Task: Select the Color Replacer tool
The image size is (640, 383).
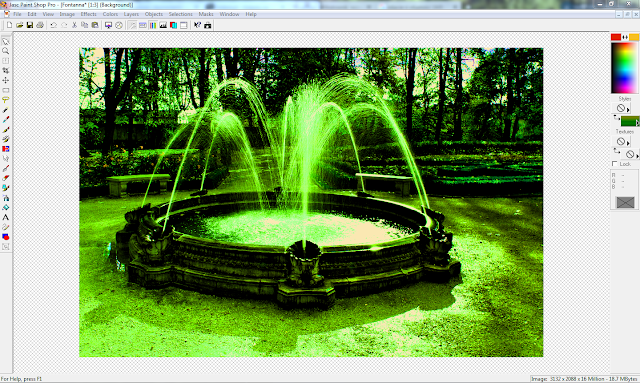Action: [6, 149]
